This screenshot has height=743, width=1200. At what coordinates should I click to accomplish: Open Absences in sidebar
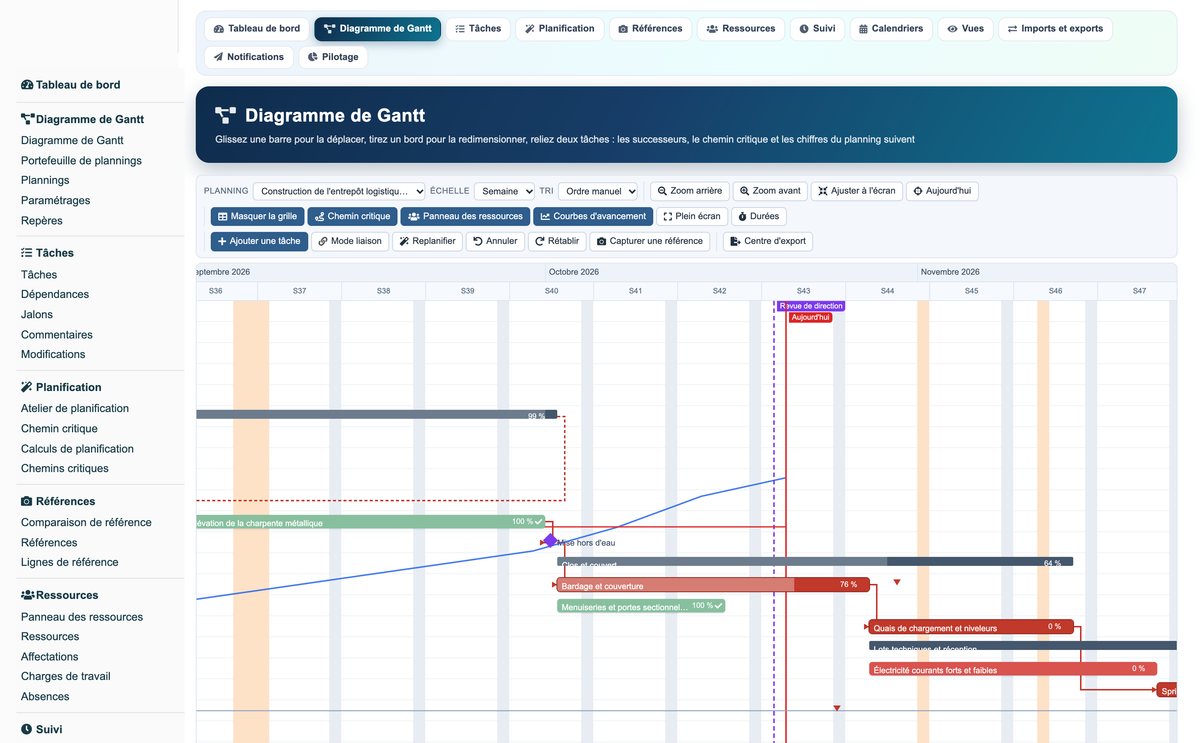(45, 697)
